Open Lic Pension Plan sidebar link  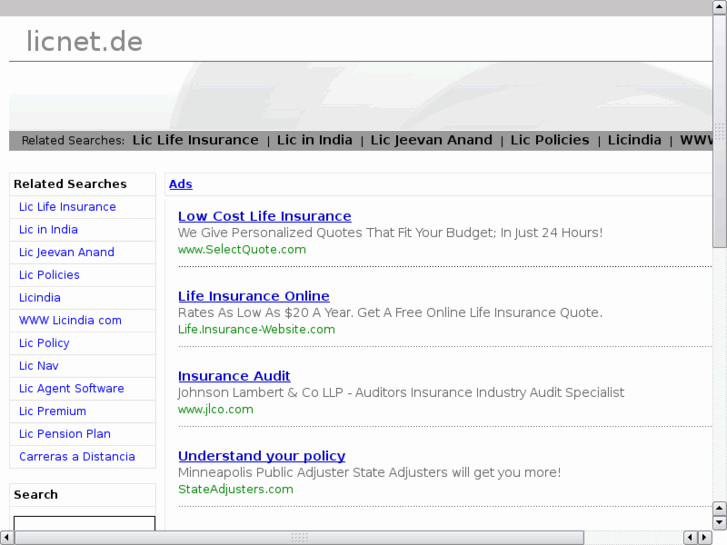[64, 434]
